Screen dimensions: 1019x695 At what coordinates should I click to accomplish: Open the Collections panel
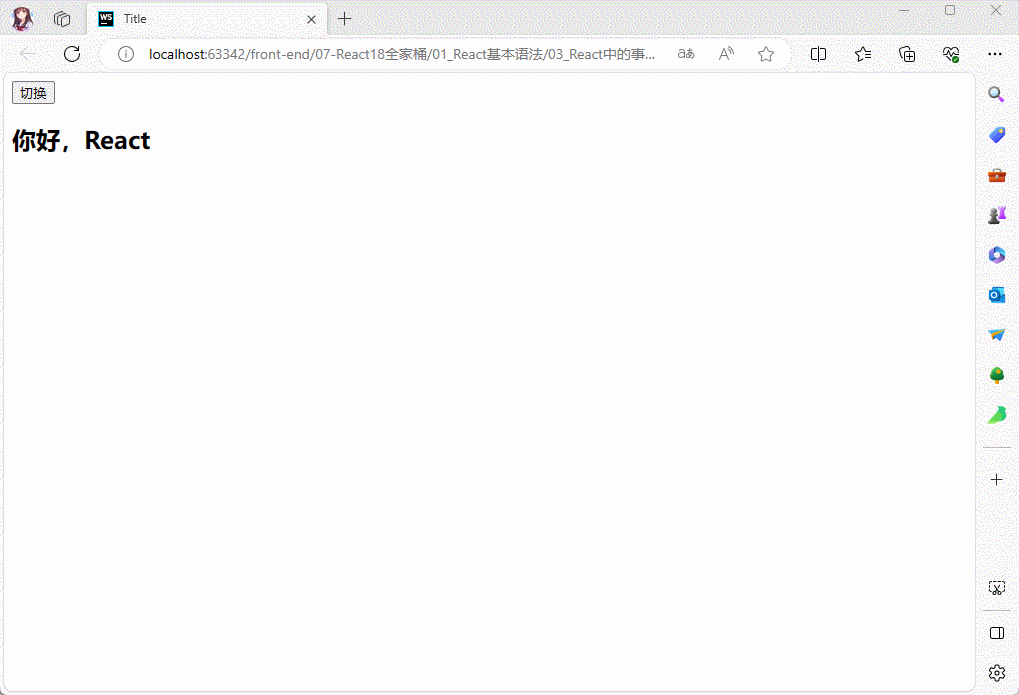click(x=907, y=54)
